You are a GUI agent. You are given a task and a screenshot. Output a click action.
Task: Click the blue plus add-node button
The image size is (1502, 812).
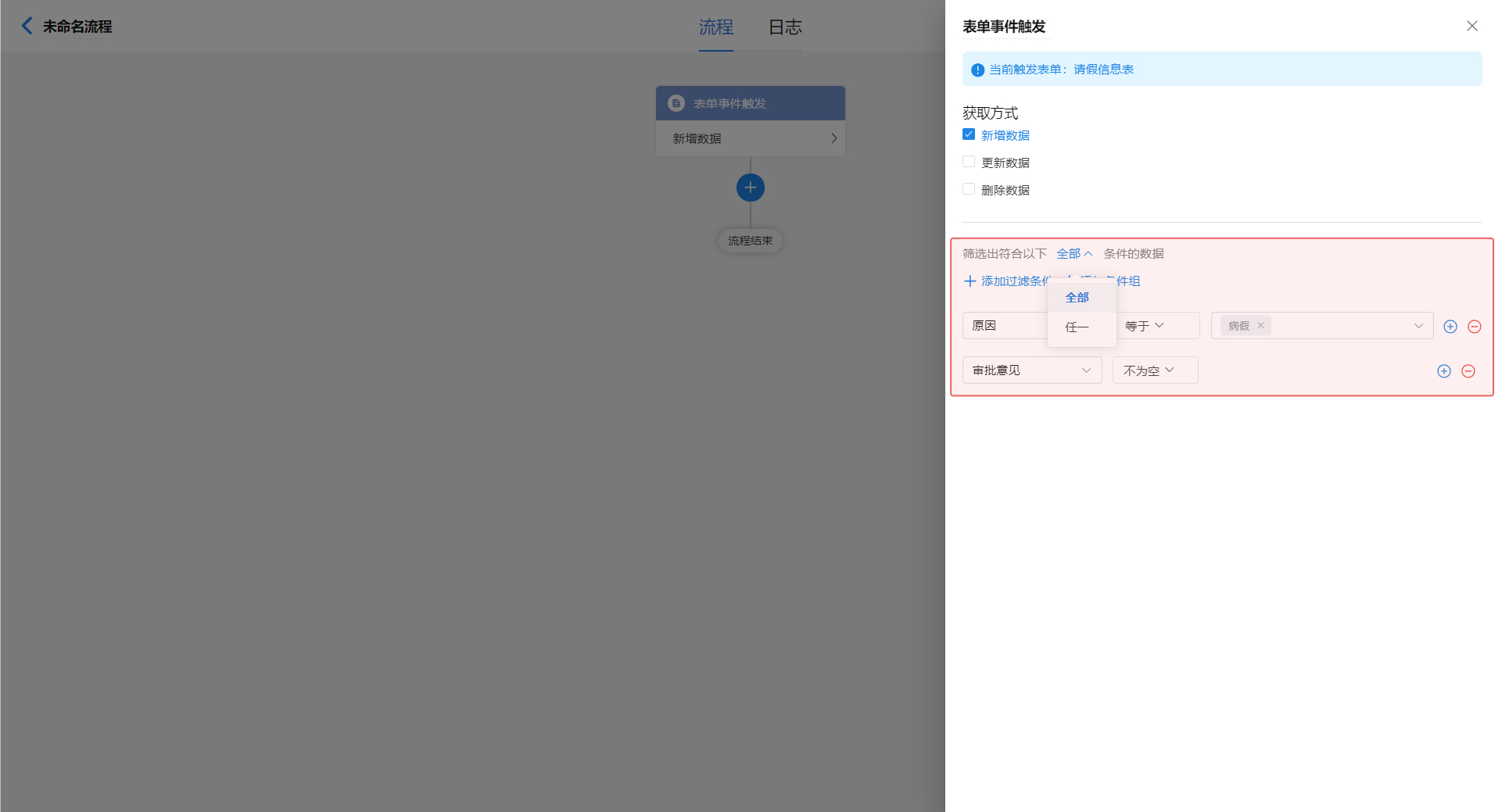[750, 188]
